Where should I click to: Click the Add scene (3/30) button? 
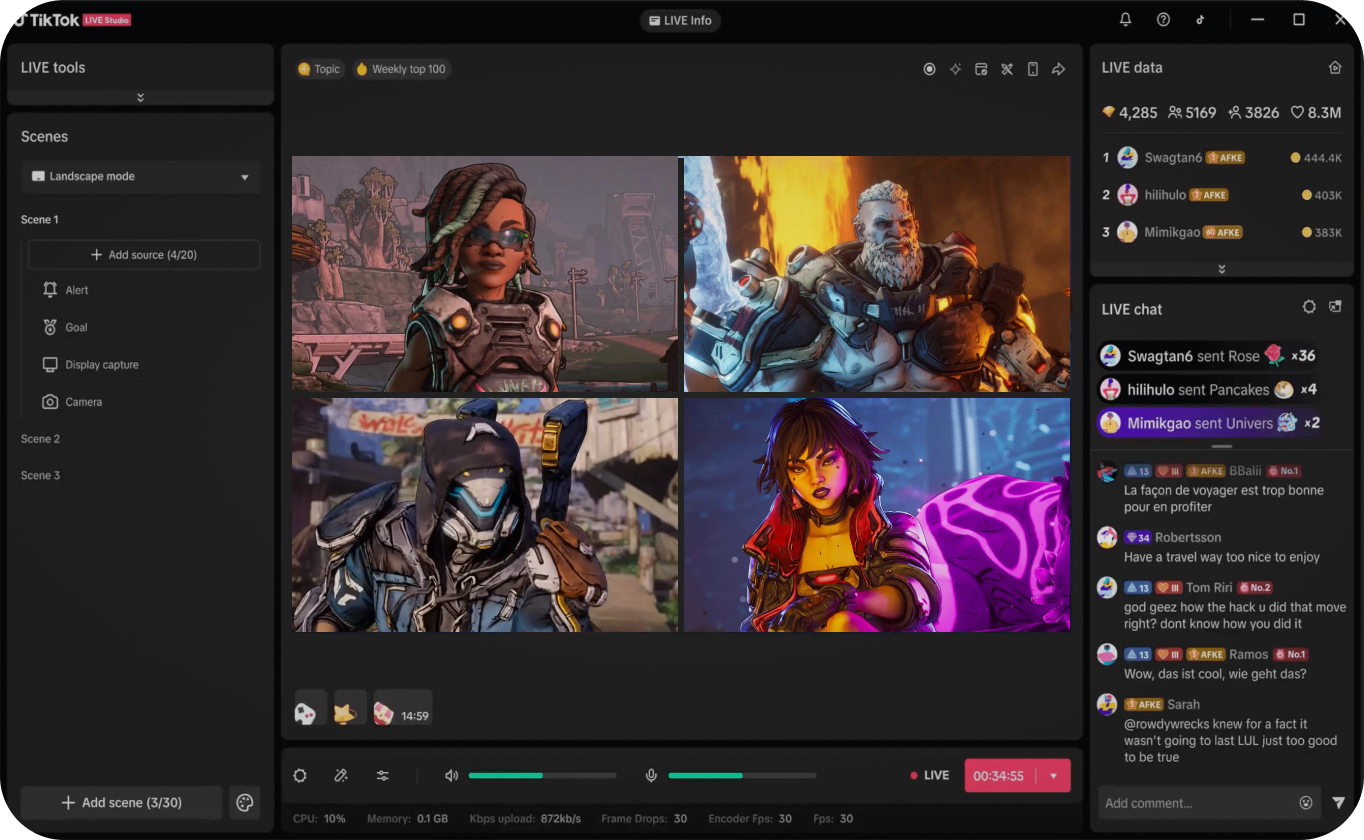point(122,802)
